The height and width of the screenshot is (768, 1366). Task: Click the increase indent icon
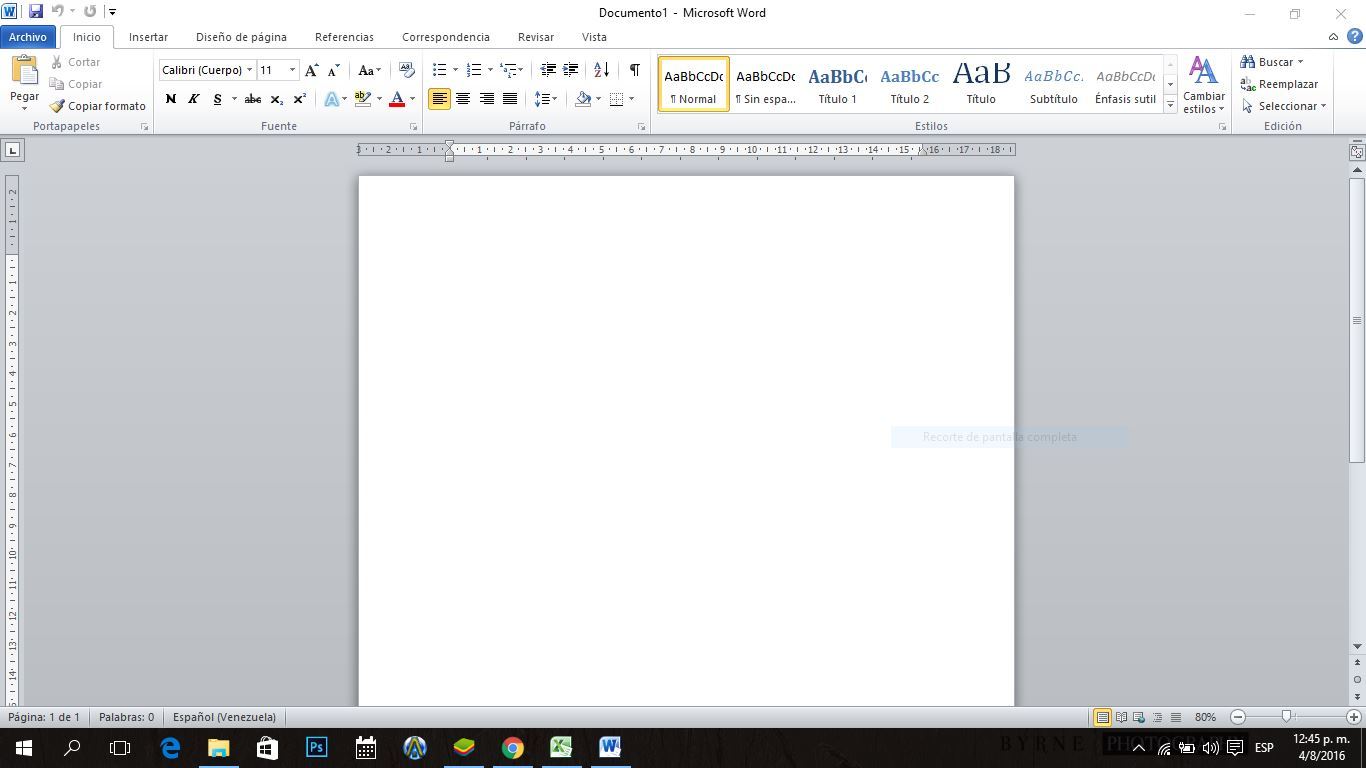pos(571,70)
